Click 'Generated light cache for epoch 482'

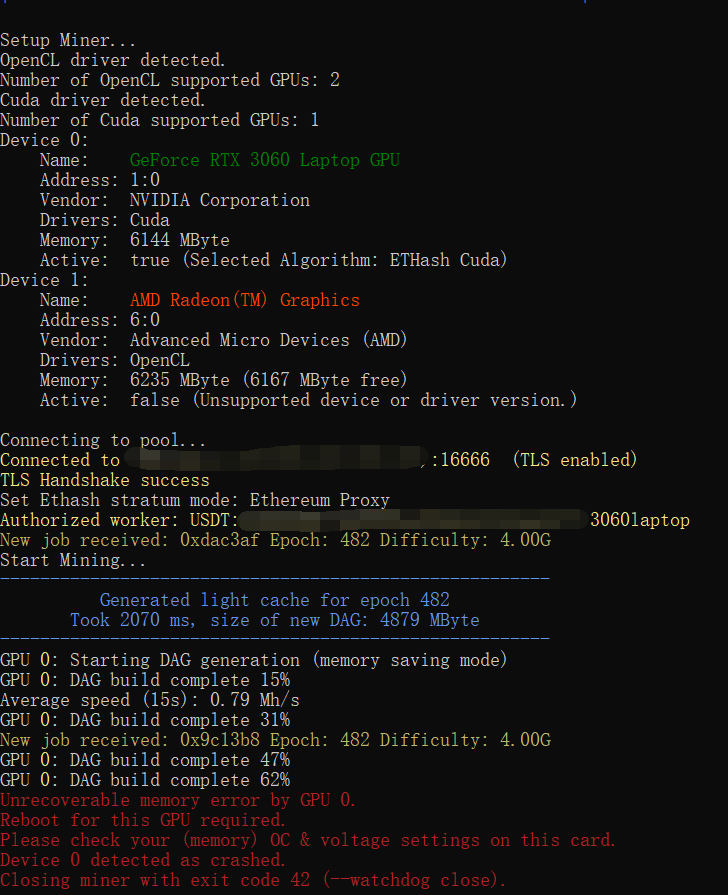[x=275, y=600]
